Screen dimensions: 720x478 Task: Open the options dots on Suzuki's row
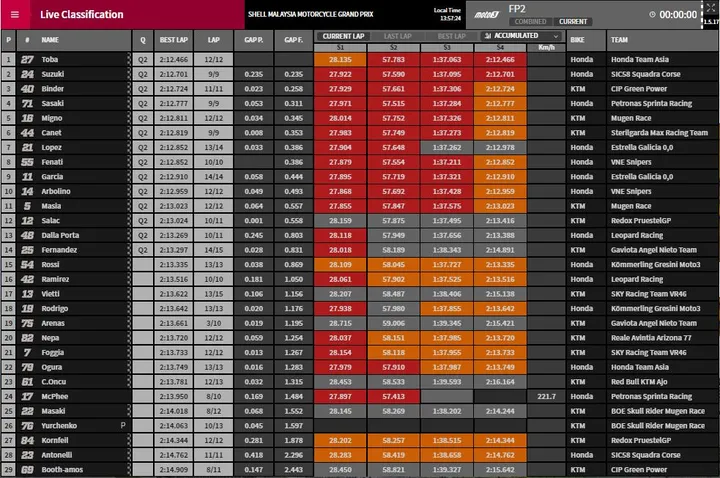click(129, 74)
